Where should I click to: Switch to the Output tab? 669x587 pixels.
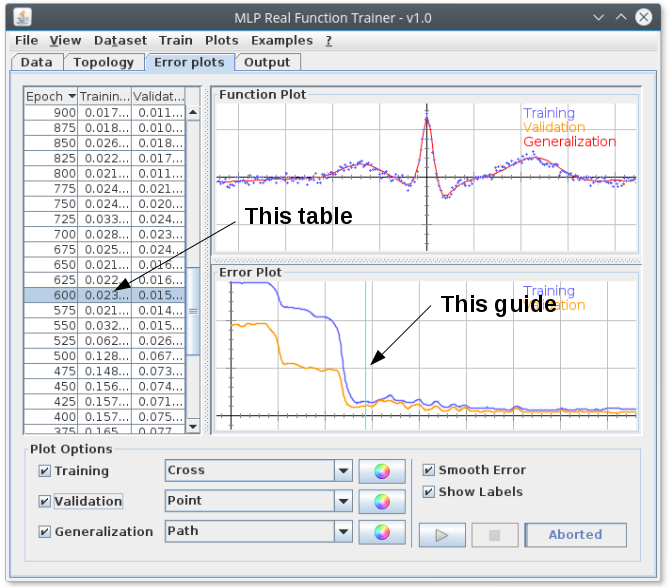267,62
